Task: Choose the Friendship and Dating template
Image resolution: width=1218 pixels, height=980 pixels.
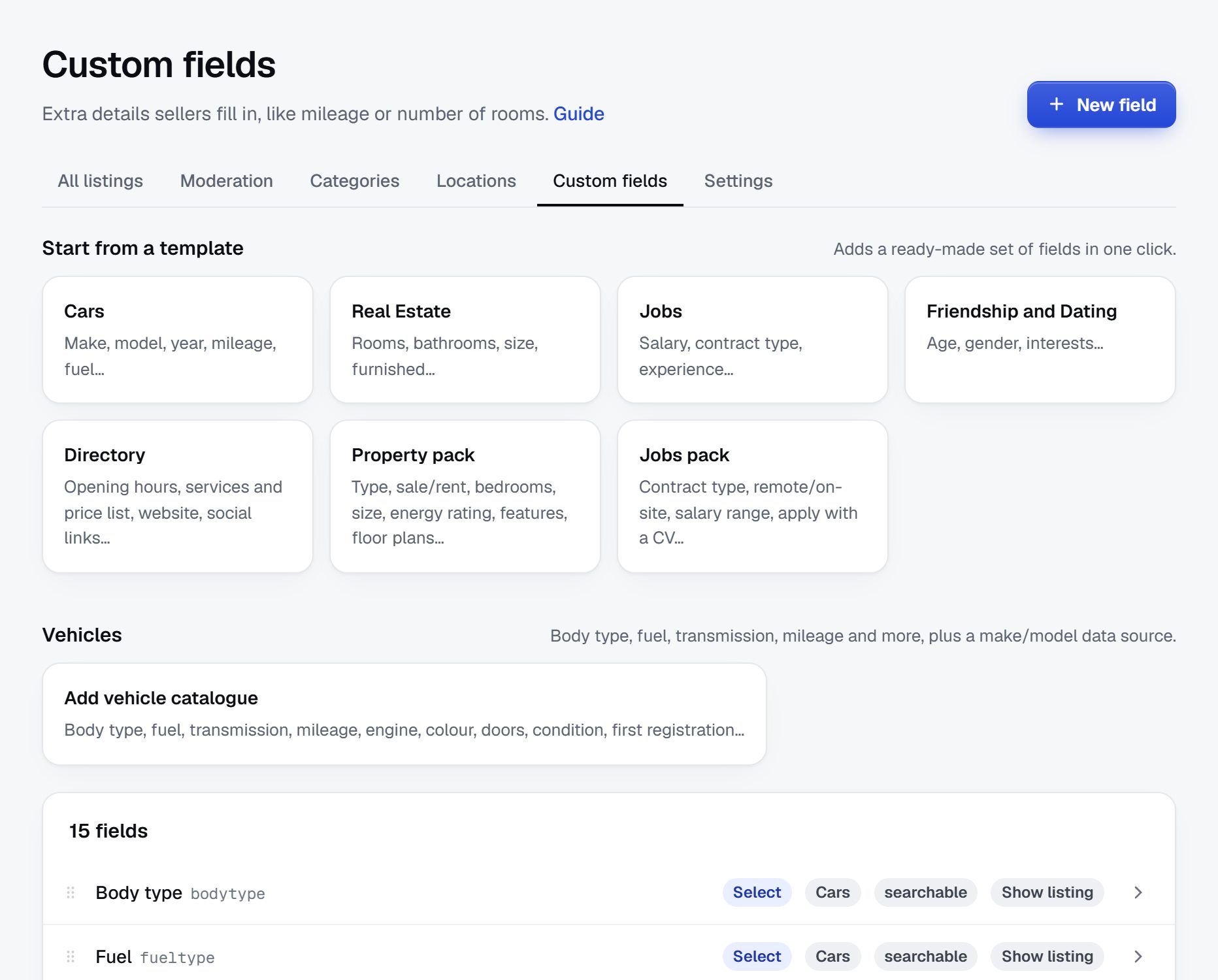Action: click(x=1040, y=340)
